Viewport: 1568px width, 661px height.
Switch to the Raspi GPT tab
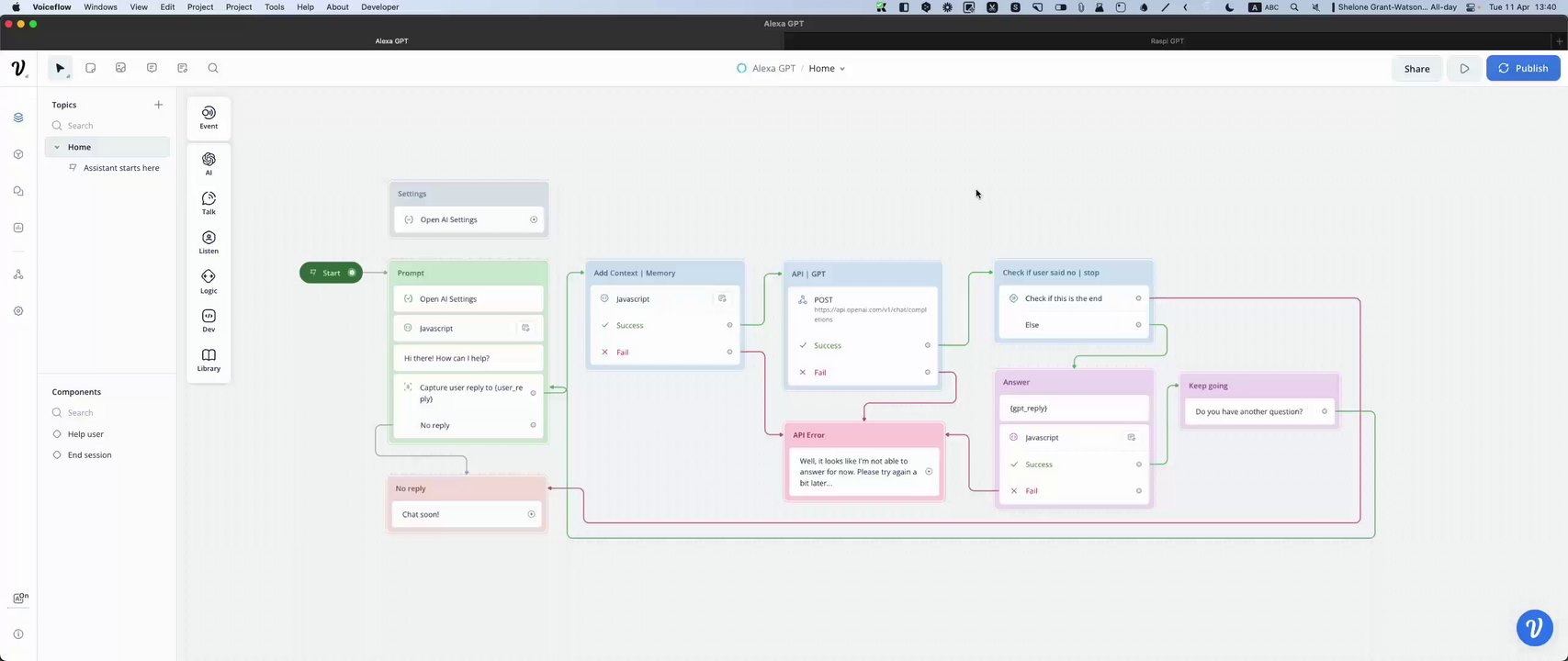(x=1167, y=41)
